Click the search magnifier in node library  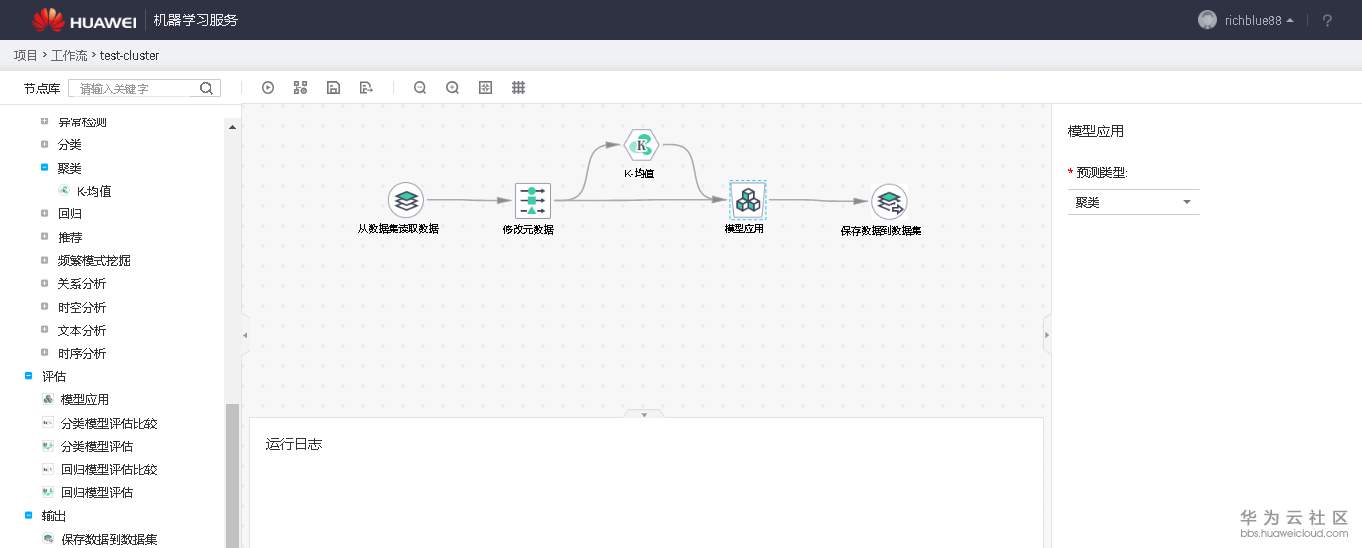(x=207, y=88)
